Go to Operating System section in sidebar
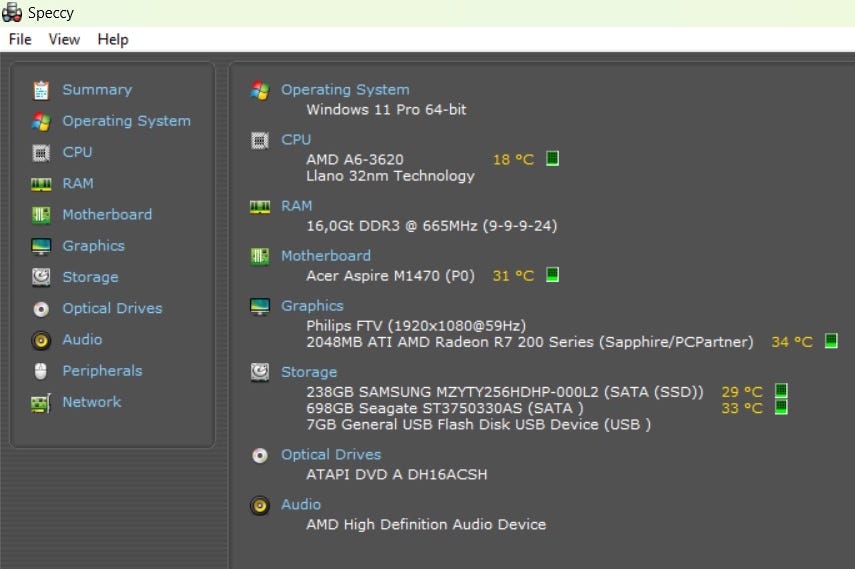Image resolution: width=855 pixels, height=569 pixels. click(x=127, y=121)
